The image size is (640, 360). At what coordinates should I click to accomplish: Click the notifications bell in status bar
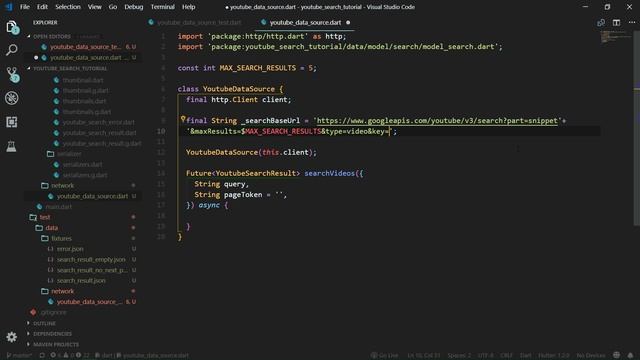pyautogui.click(x=630, y=355)
